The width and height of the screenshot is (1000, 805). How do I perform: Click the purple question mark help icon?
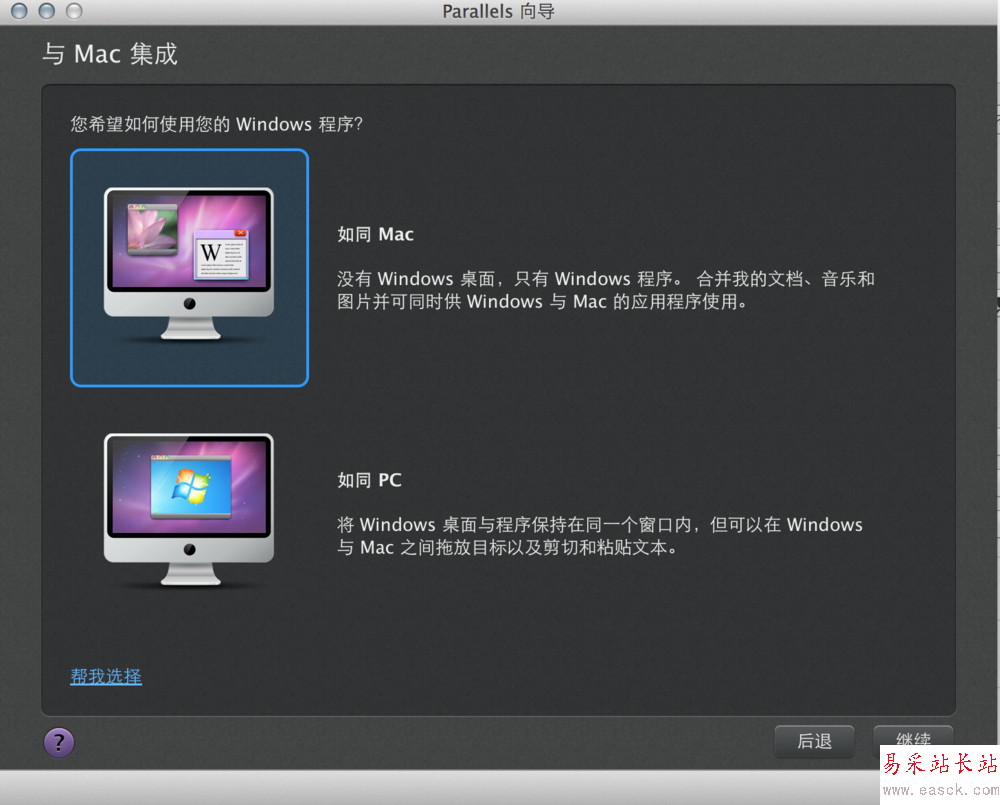coord(59,742)
